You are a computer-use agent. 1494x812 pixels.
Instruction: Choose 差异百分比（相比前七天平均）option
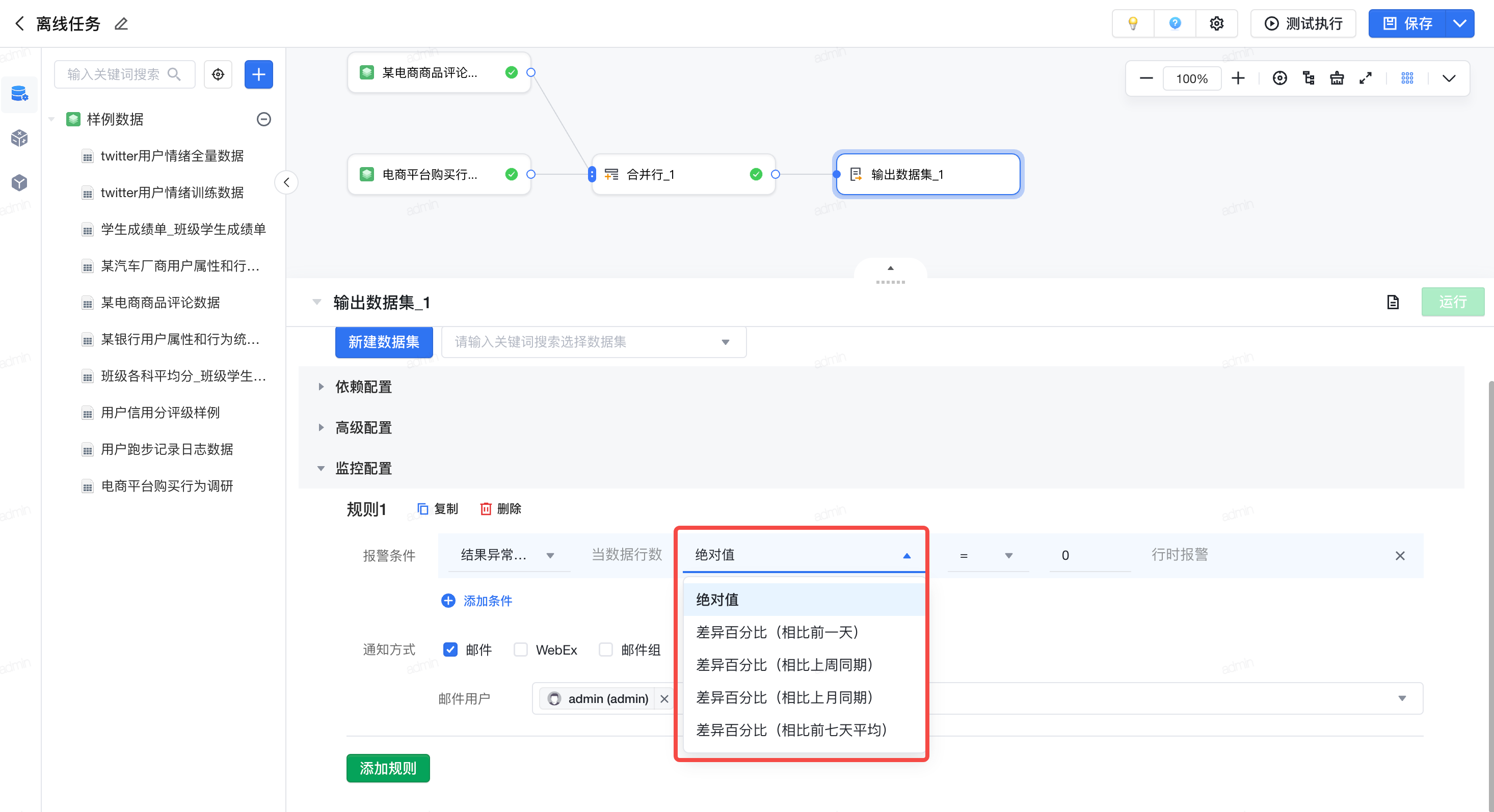coord(803,729)
